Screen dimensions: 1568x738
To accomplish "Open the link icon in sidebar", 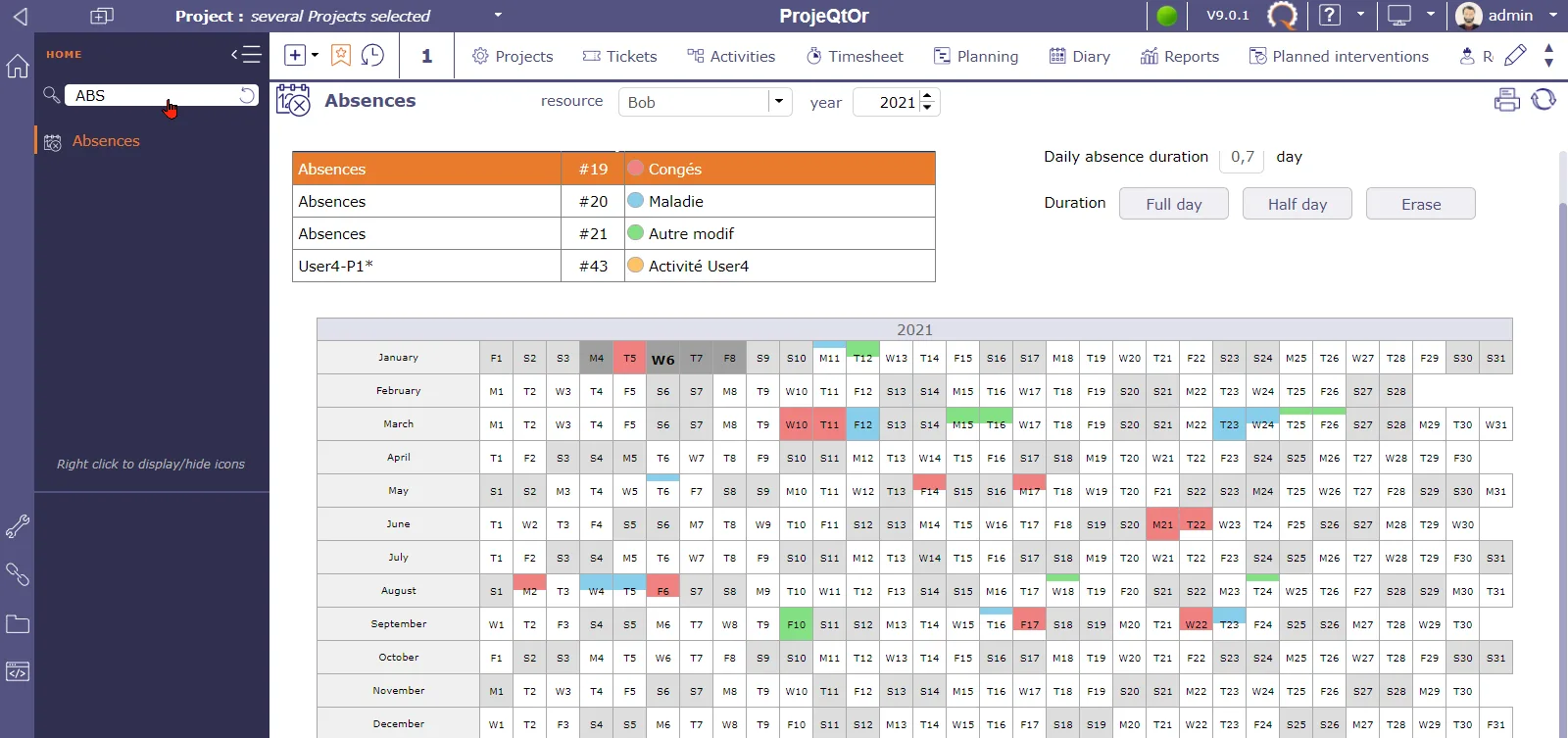I will point(18,574).
